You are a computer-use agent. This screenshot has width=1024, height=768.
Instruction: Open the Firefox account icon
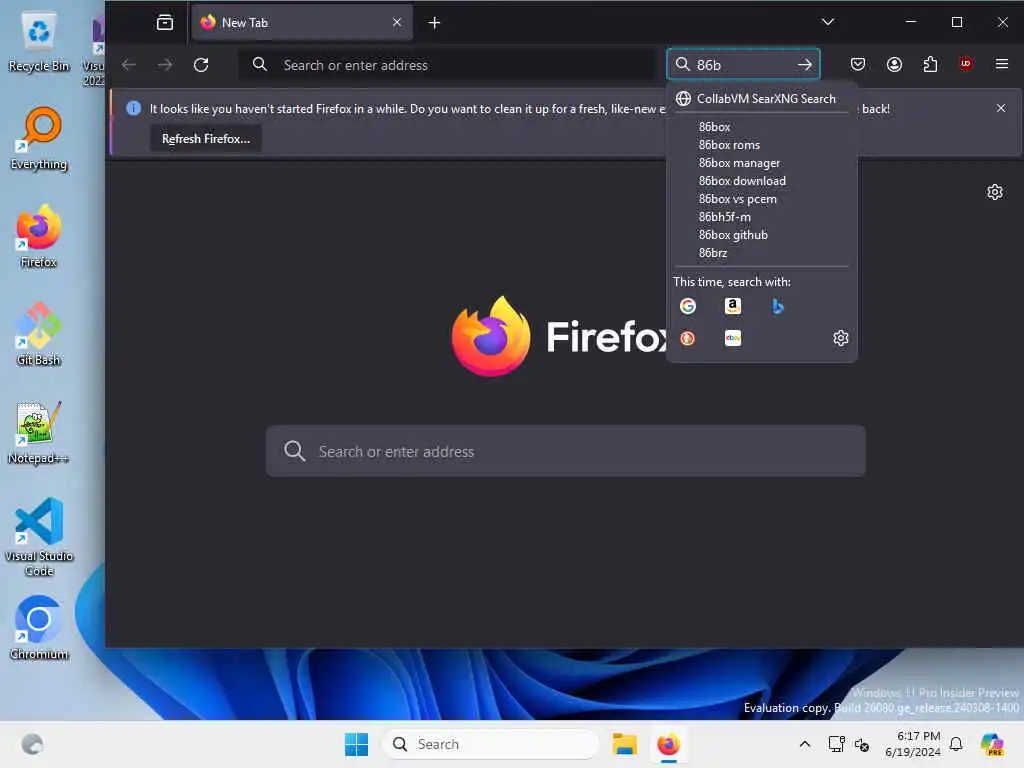coord(894,64)
